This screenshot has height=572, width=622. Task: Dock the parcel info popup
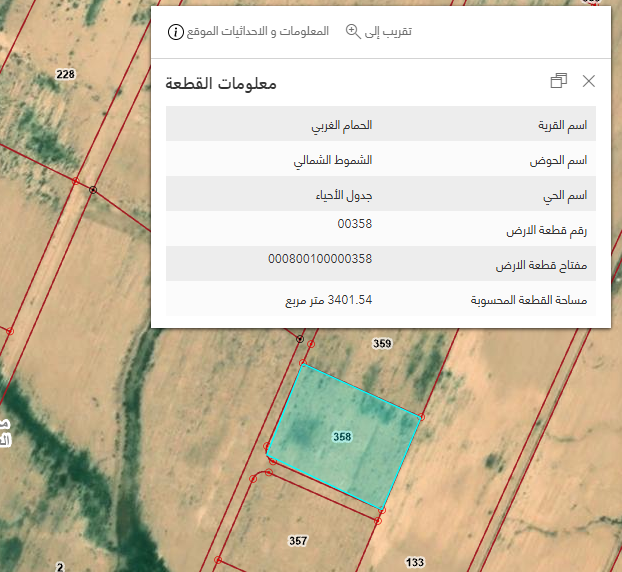coord(559,81)
